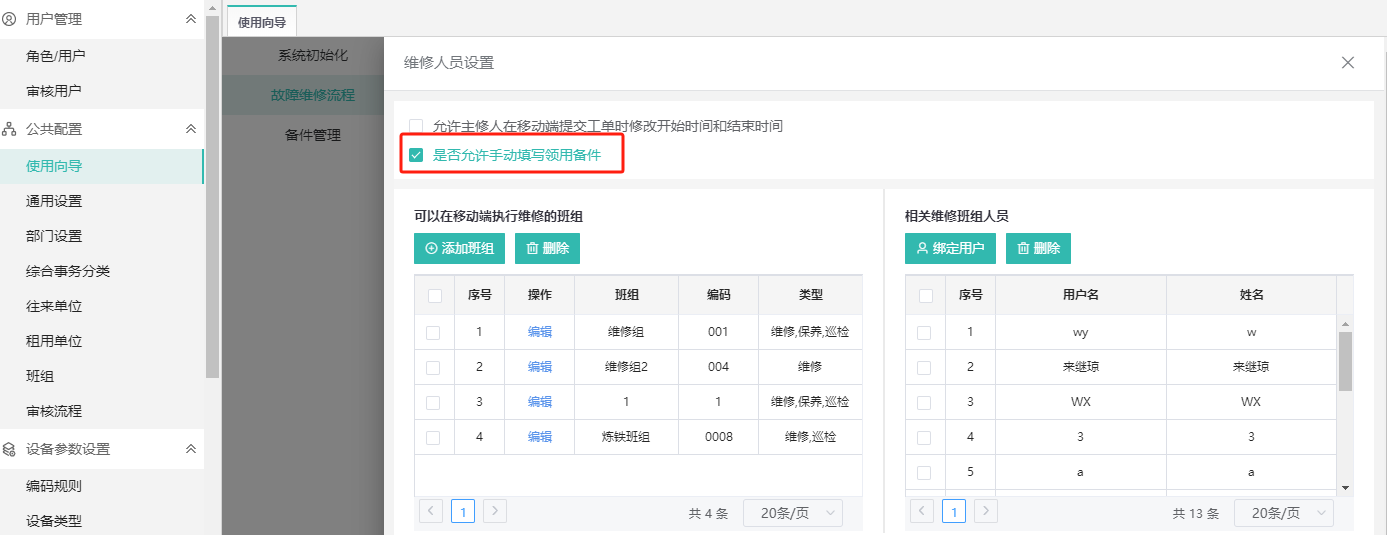Enable 允许主修人在移动端提交工单时修改开始时间和结束时间 checkbox
Screen dimensions: 1387x535
[416, 126]
